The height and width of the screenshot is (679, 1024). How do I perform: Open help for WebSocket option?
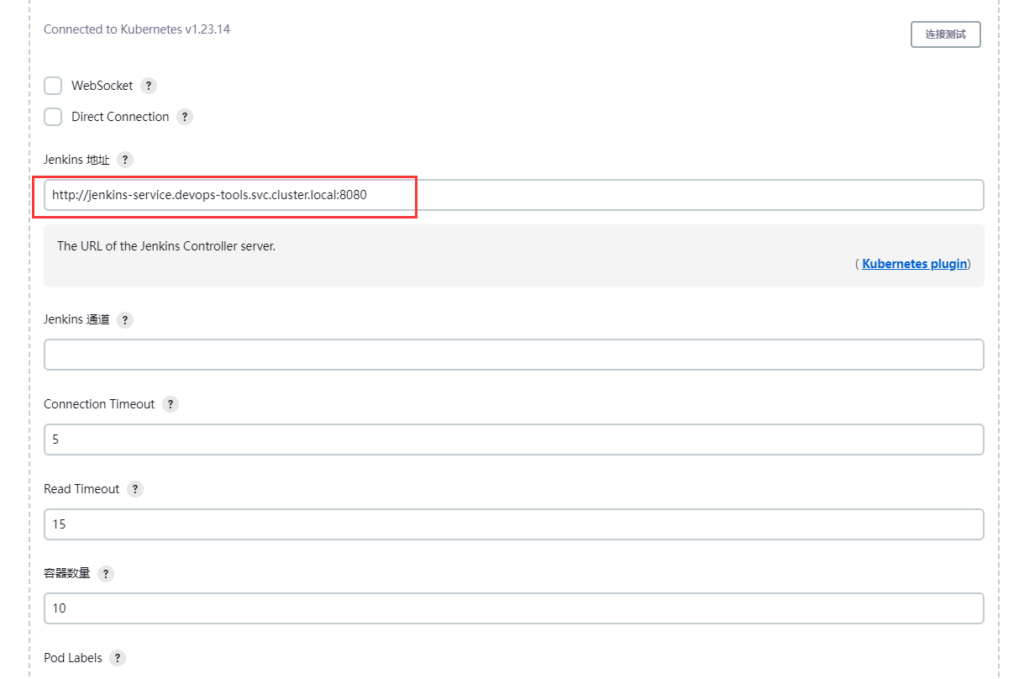[149, 86]
